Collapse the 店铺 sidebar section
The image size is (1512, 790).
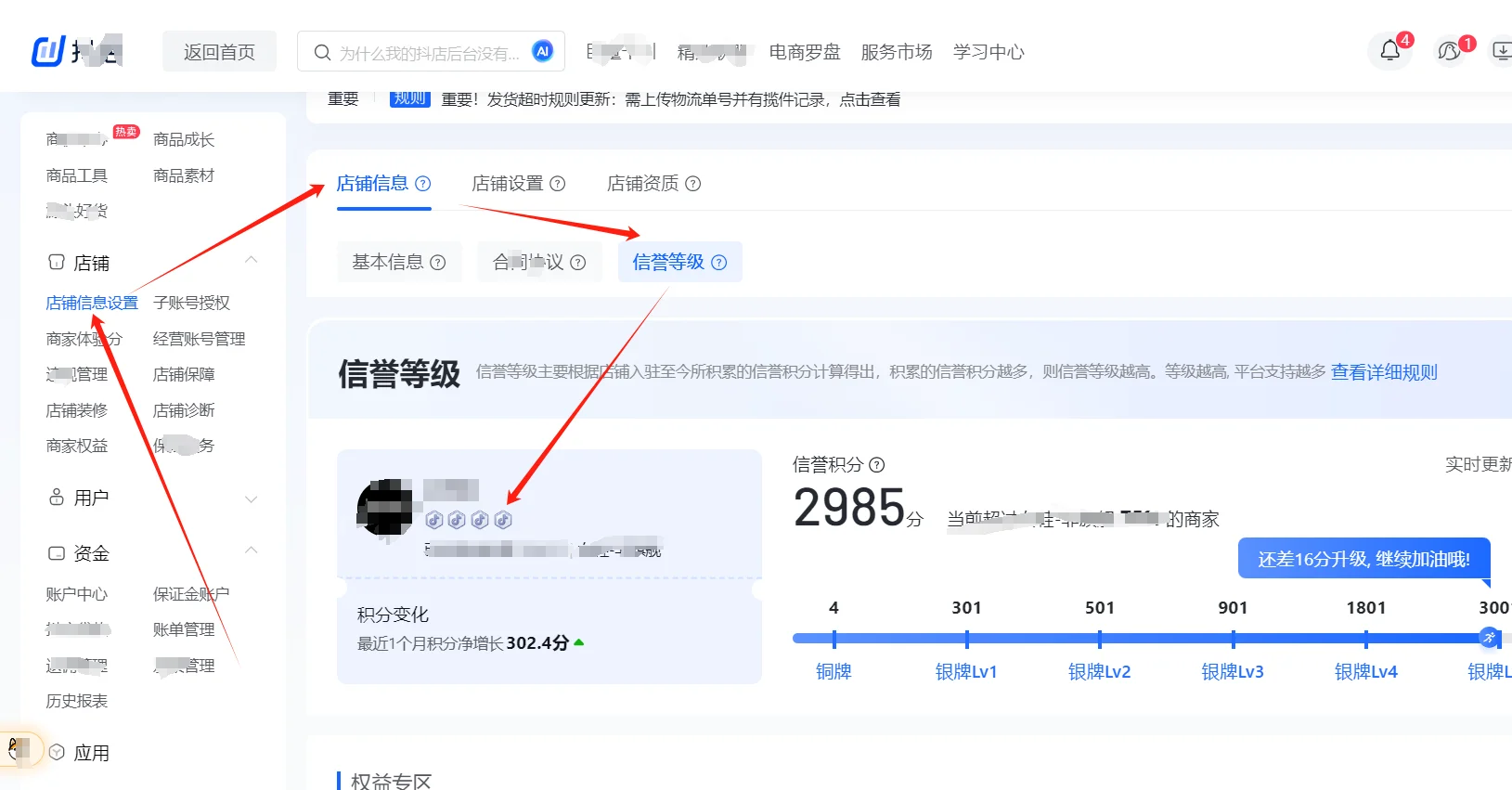(251, 261)
